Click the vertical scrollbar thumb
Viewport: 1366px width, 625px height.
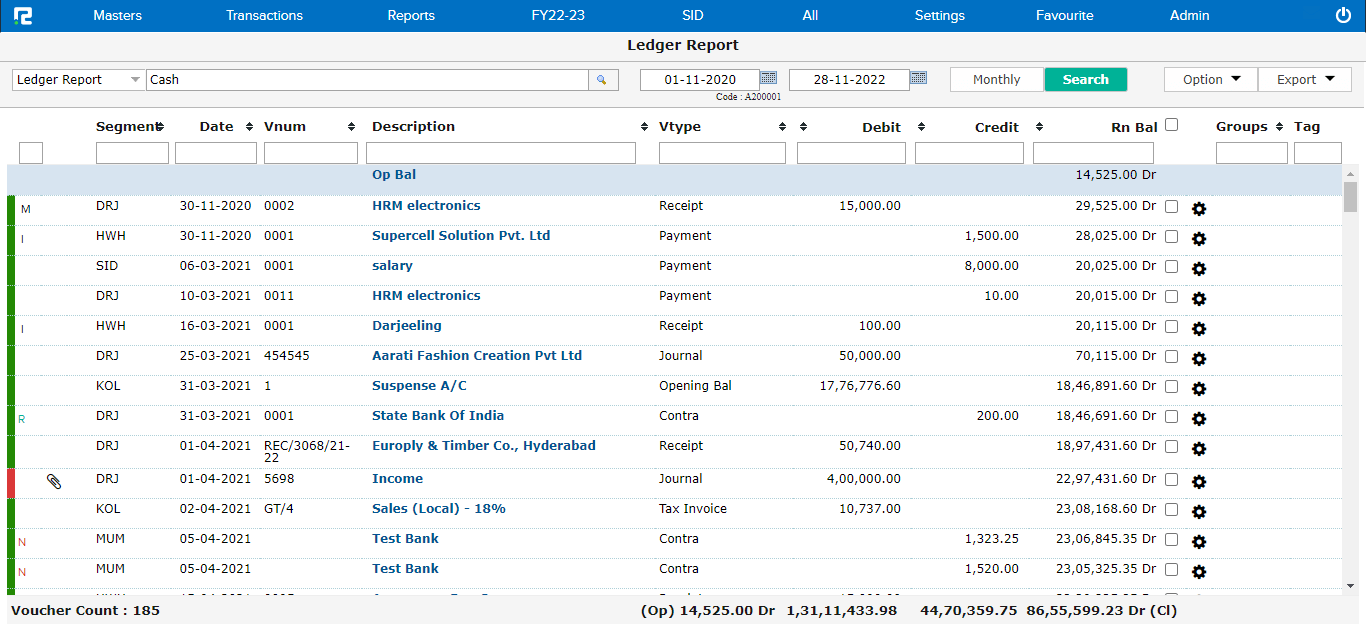[1350, 197]
